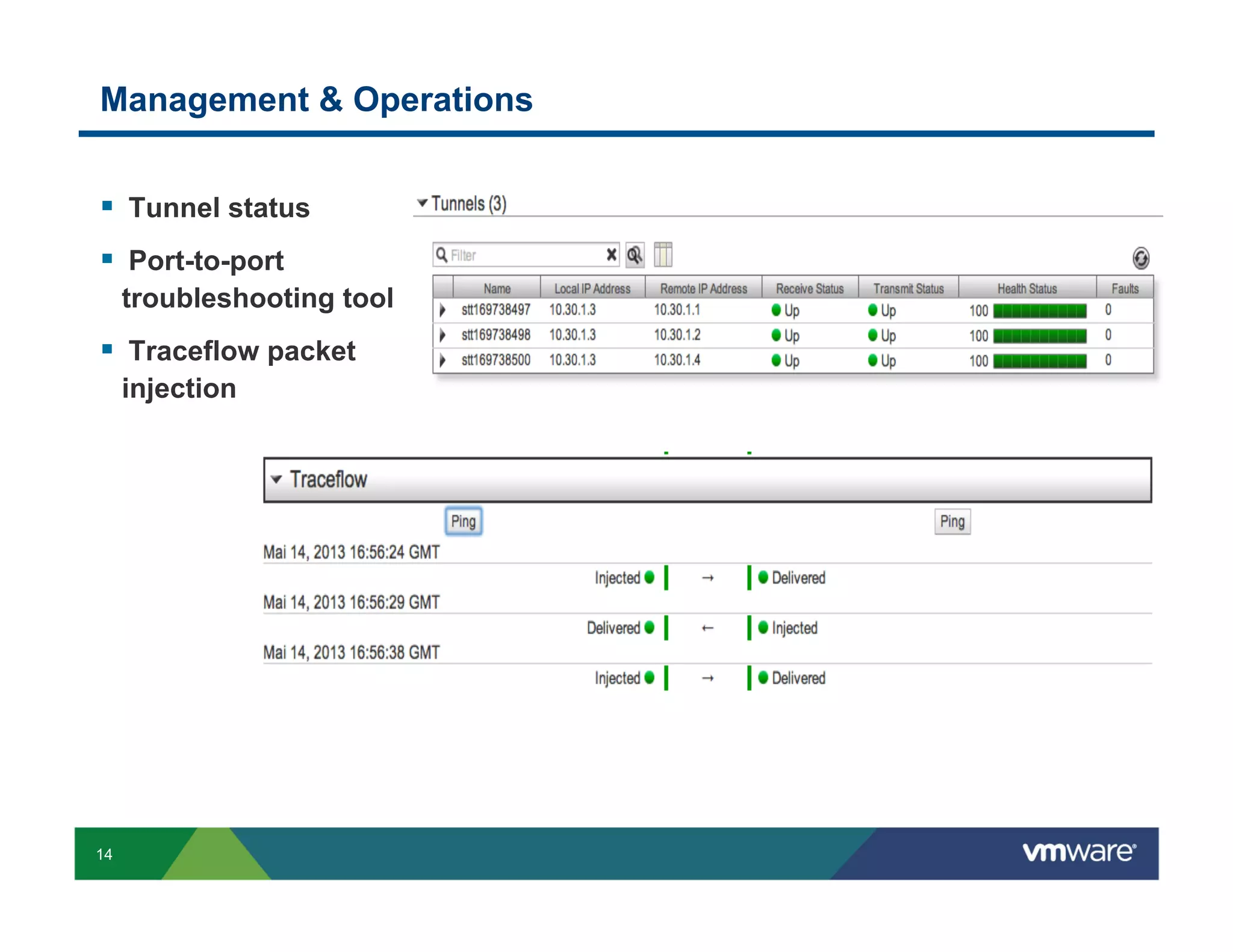Click the green Receive Status dot for stt169738497
The image size is (1233, 952).
776,310
